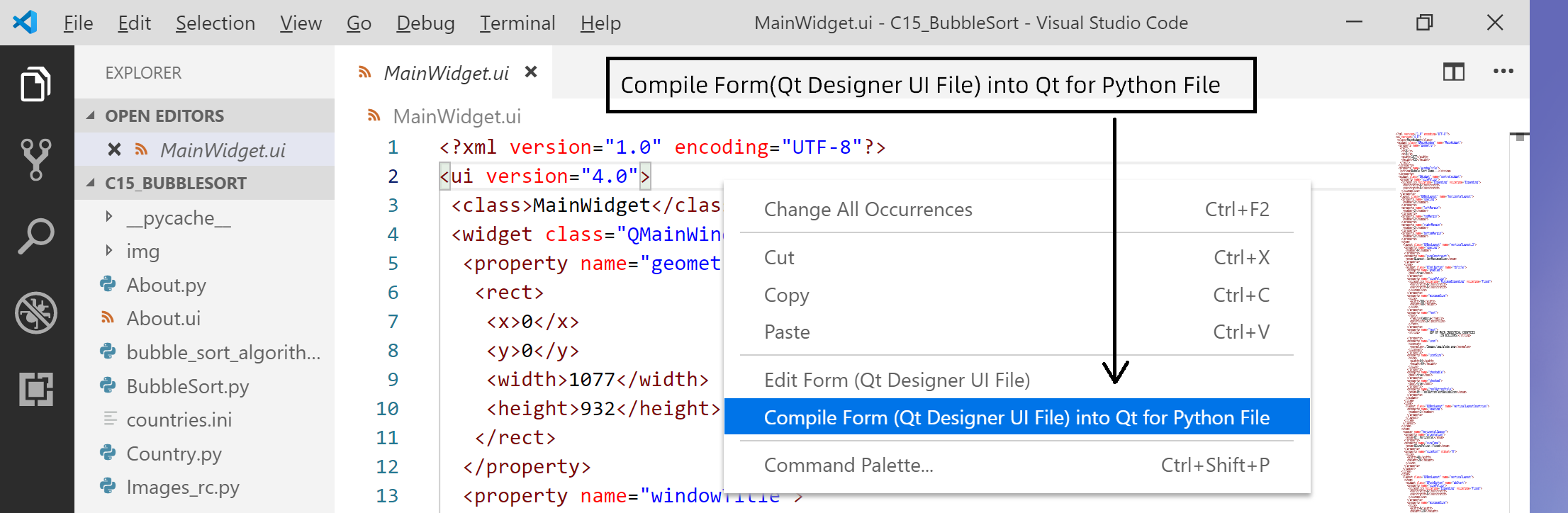Expand the img folder

click(x=108, y=250)
